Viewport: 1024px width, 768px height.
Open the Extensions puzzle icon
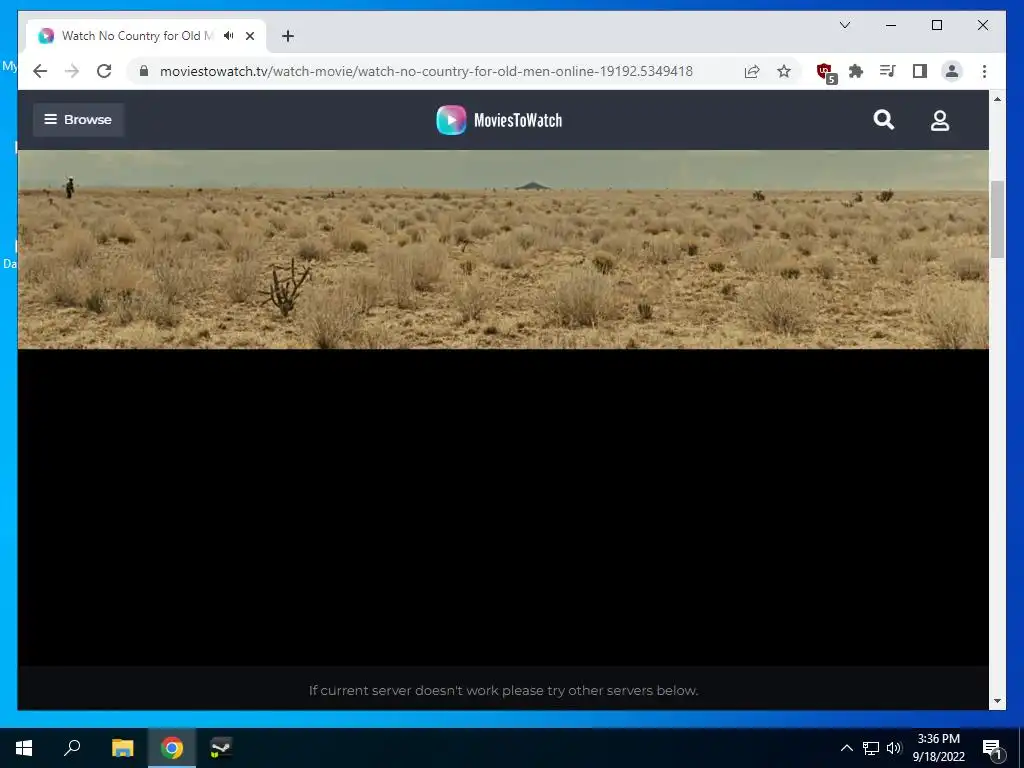[x=856, y=71]
